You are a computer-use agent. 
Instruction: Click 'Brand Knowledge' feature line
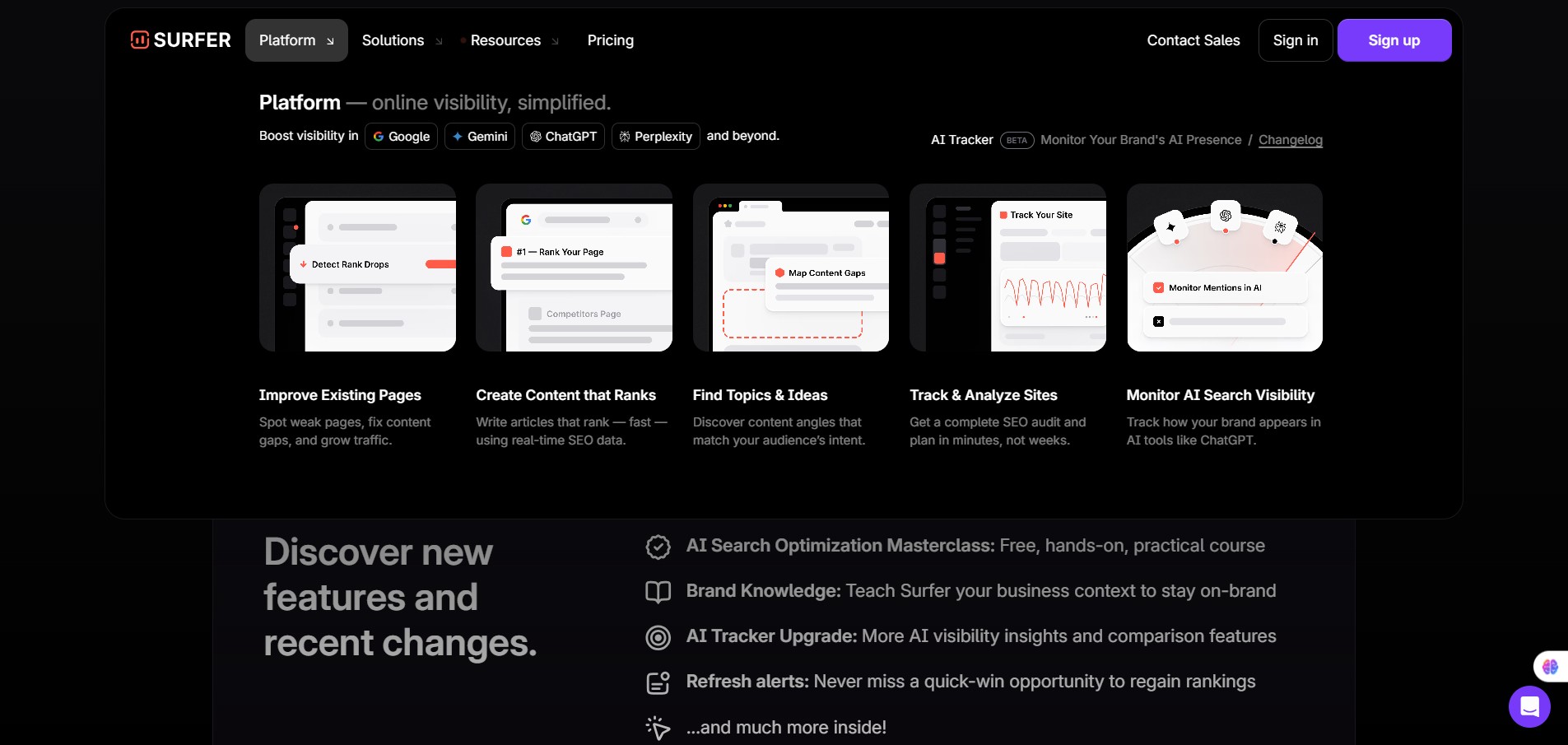pos(981,591)
